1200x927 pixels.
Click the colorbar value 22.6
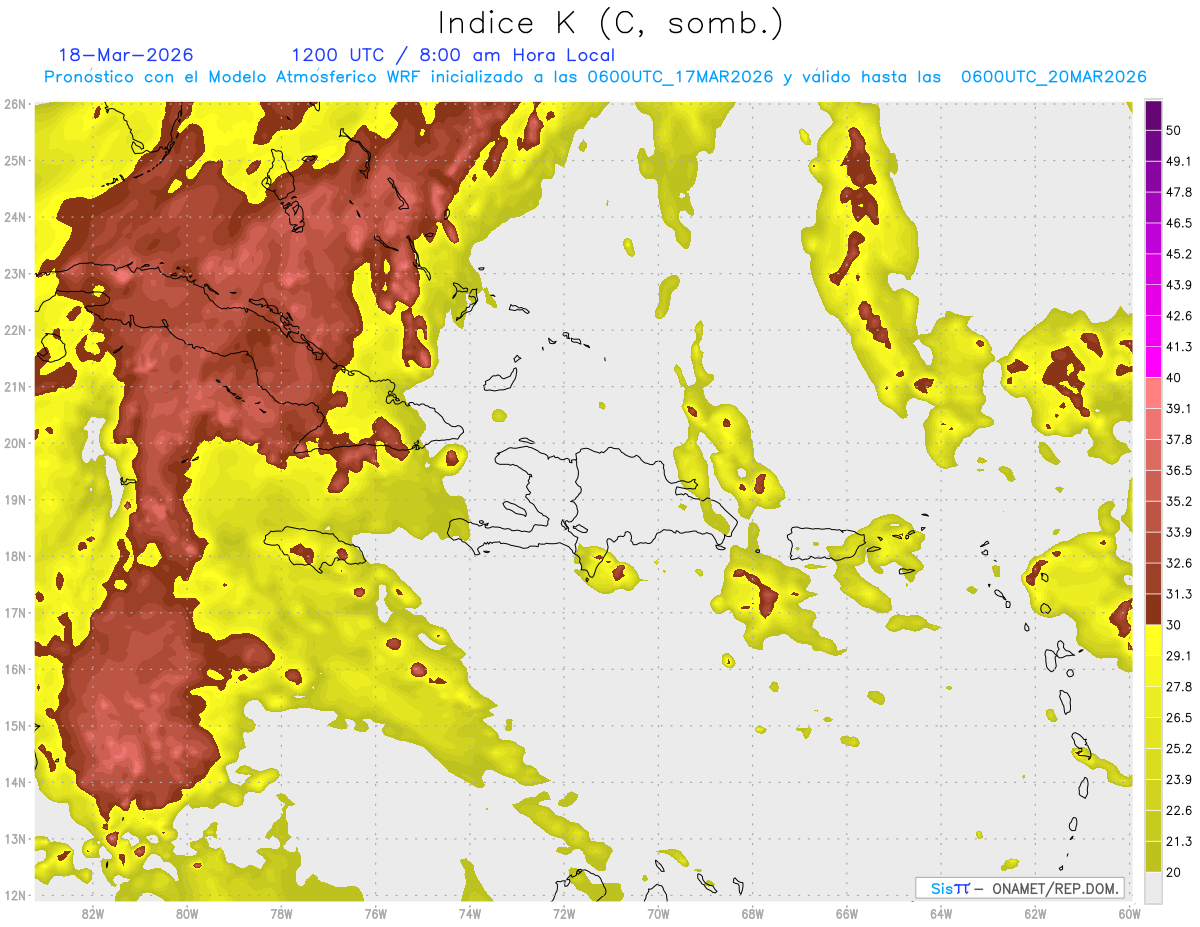1178,810
